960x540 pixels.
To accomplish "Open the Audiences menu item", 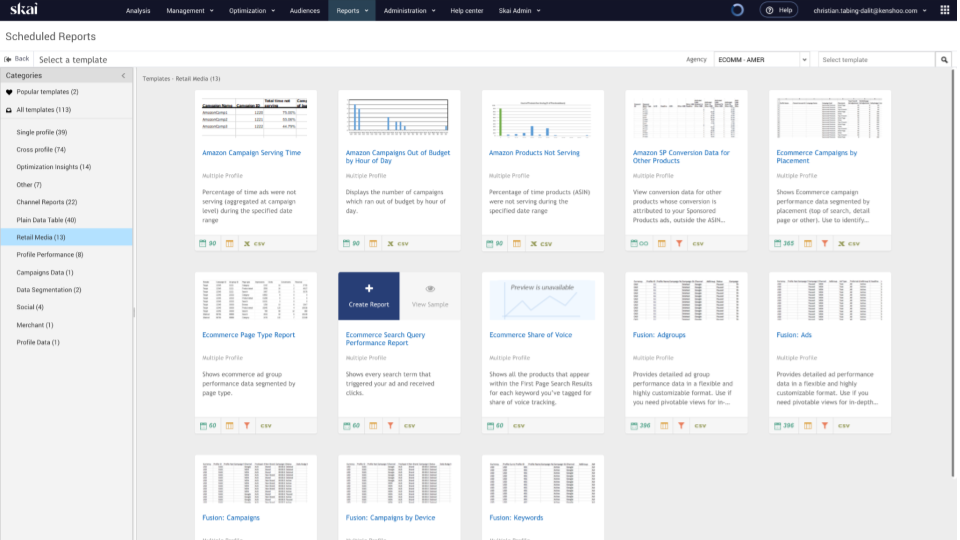I will [304, 10].
